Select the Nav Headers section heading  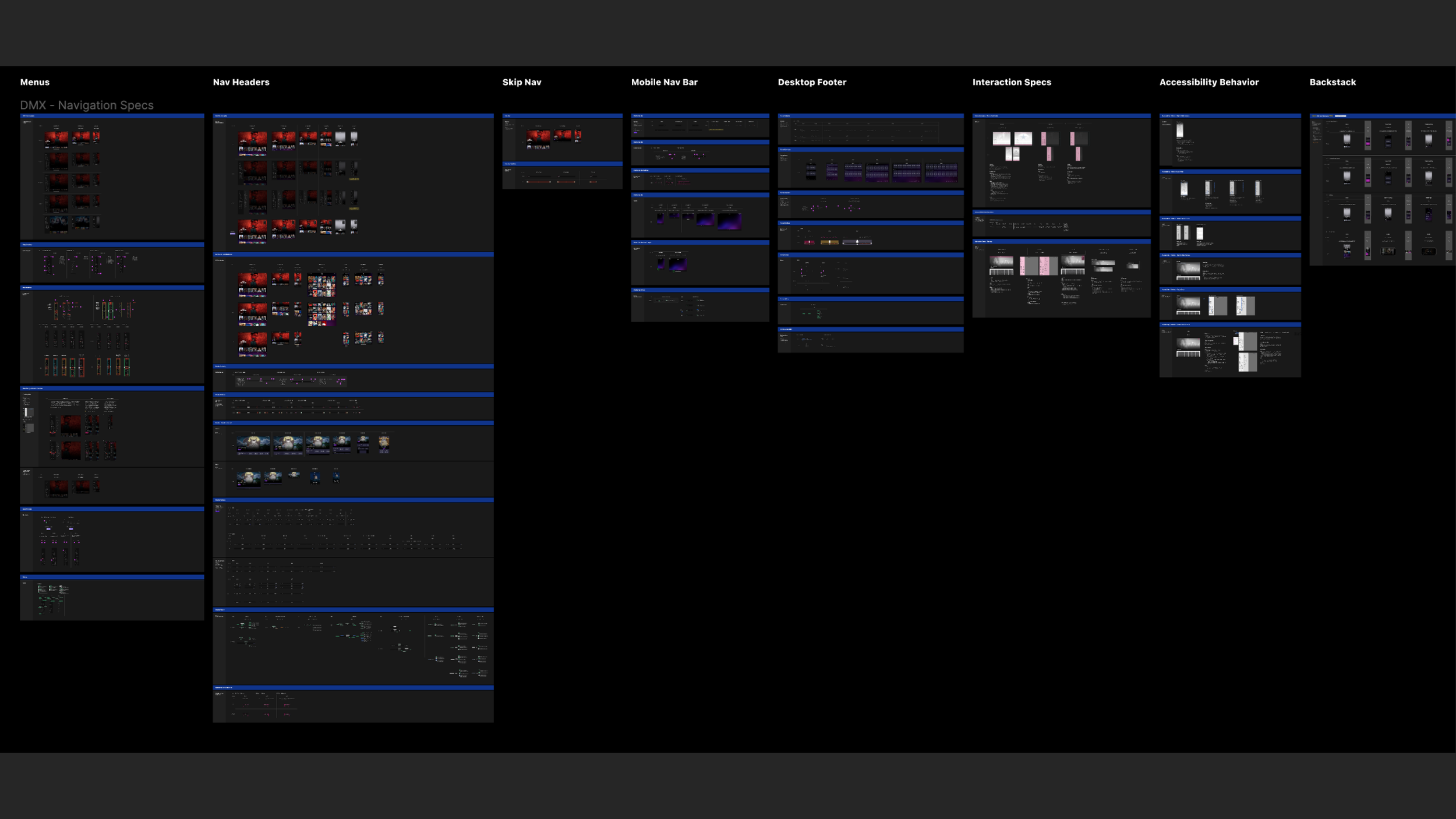[x=241, y=82]
